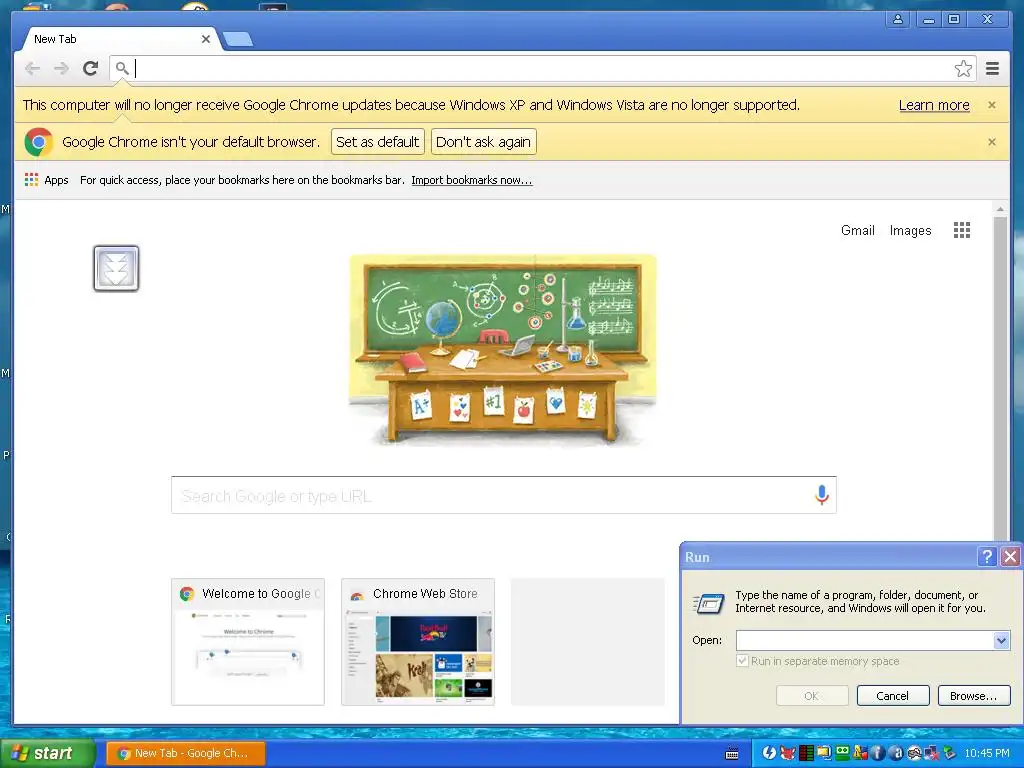Click the folder-monitor tray icon

click(824, 753)
